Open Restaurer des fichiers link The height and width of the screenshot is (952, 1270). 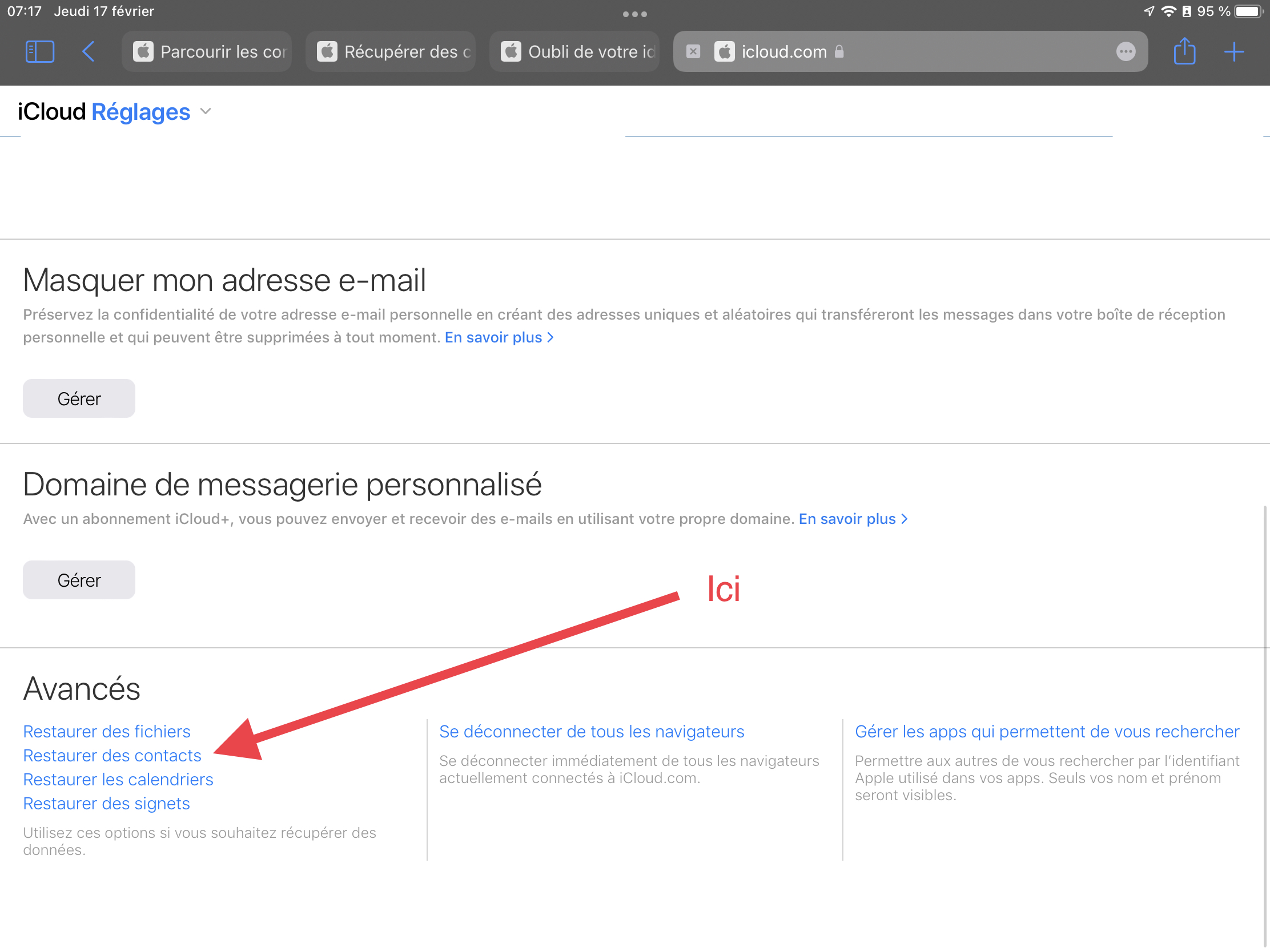pyautogui.click(x=107, y=731)
